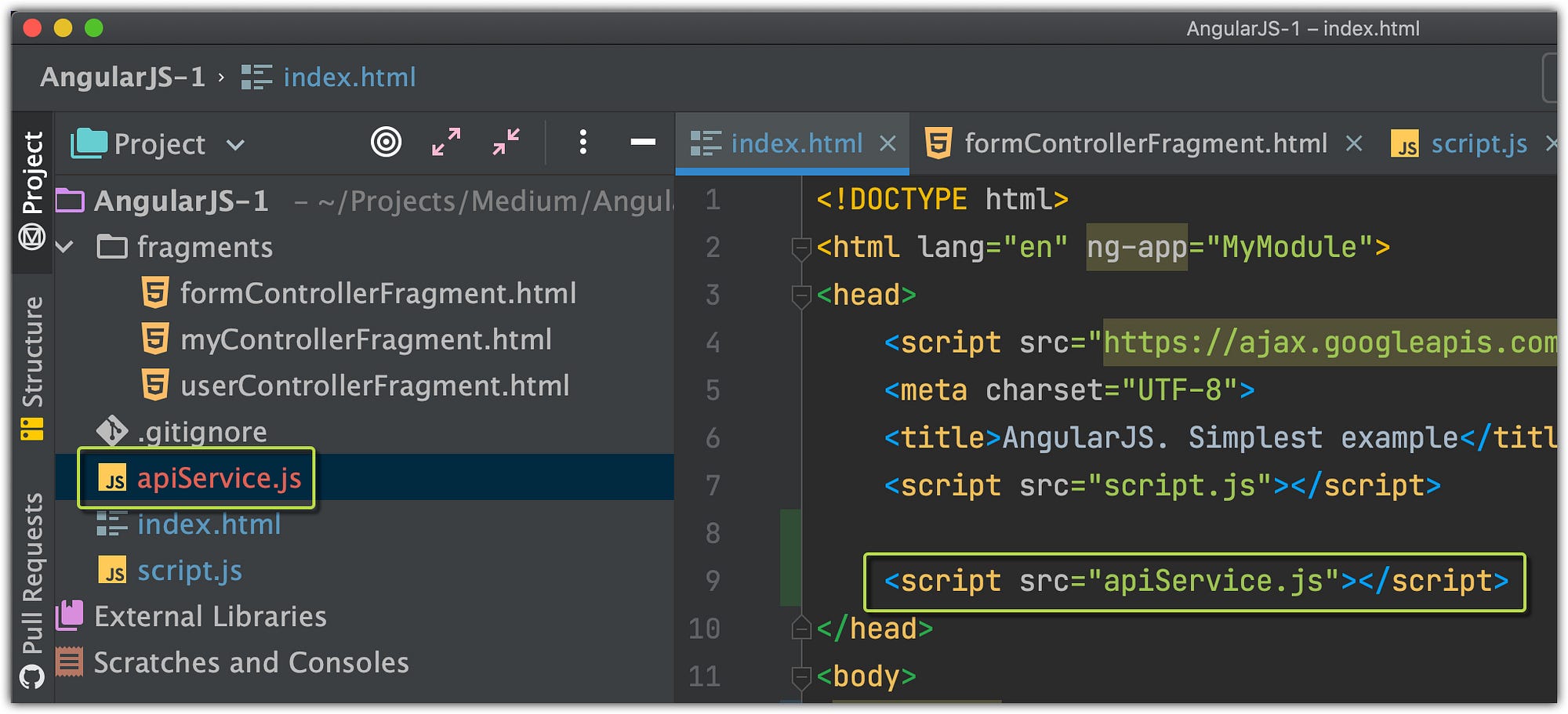Collapse the fragments folder chevron
Viewport: 1568px width, 714px height.
point(65,247)
